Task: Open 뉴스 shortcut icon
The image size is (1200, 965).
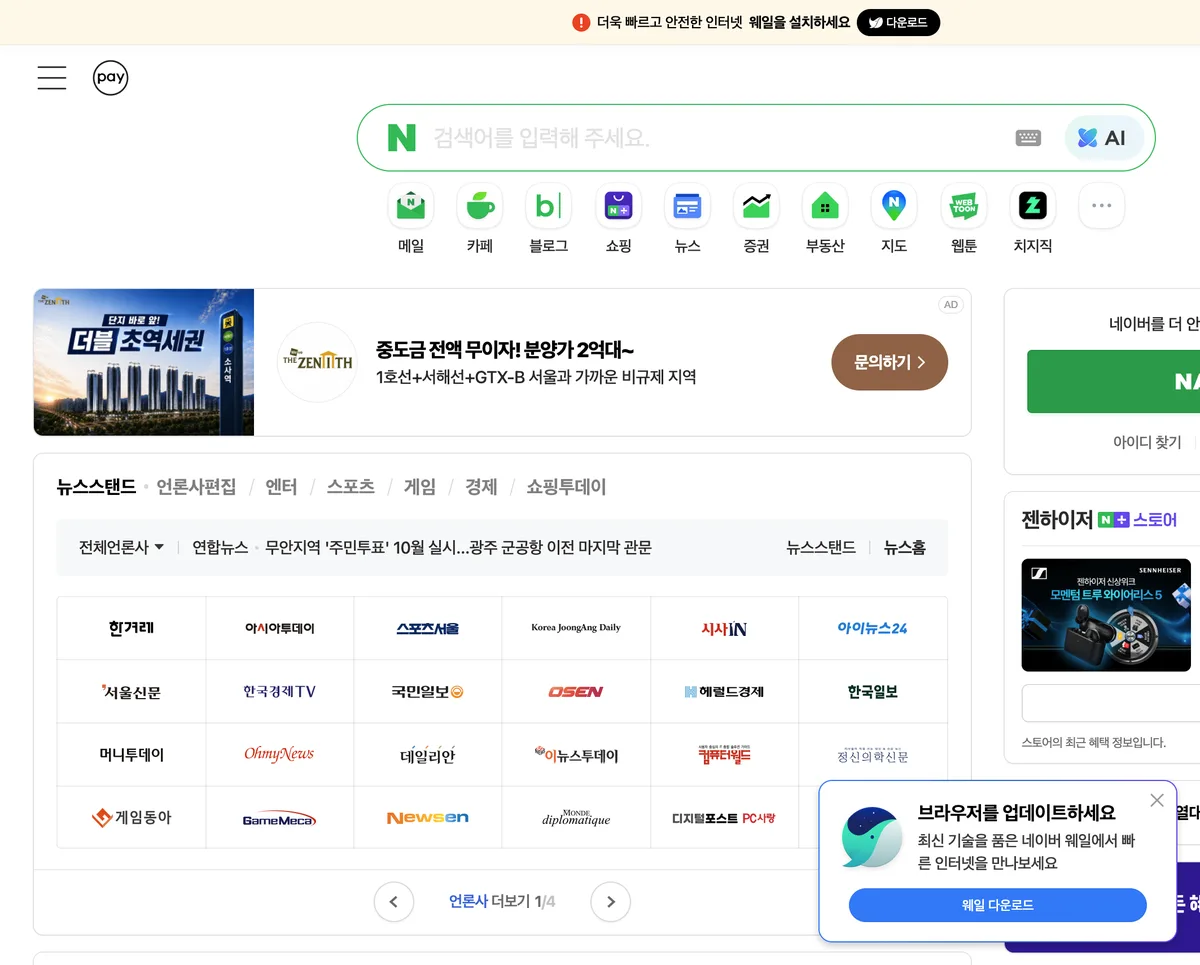Action: 687,207
